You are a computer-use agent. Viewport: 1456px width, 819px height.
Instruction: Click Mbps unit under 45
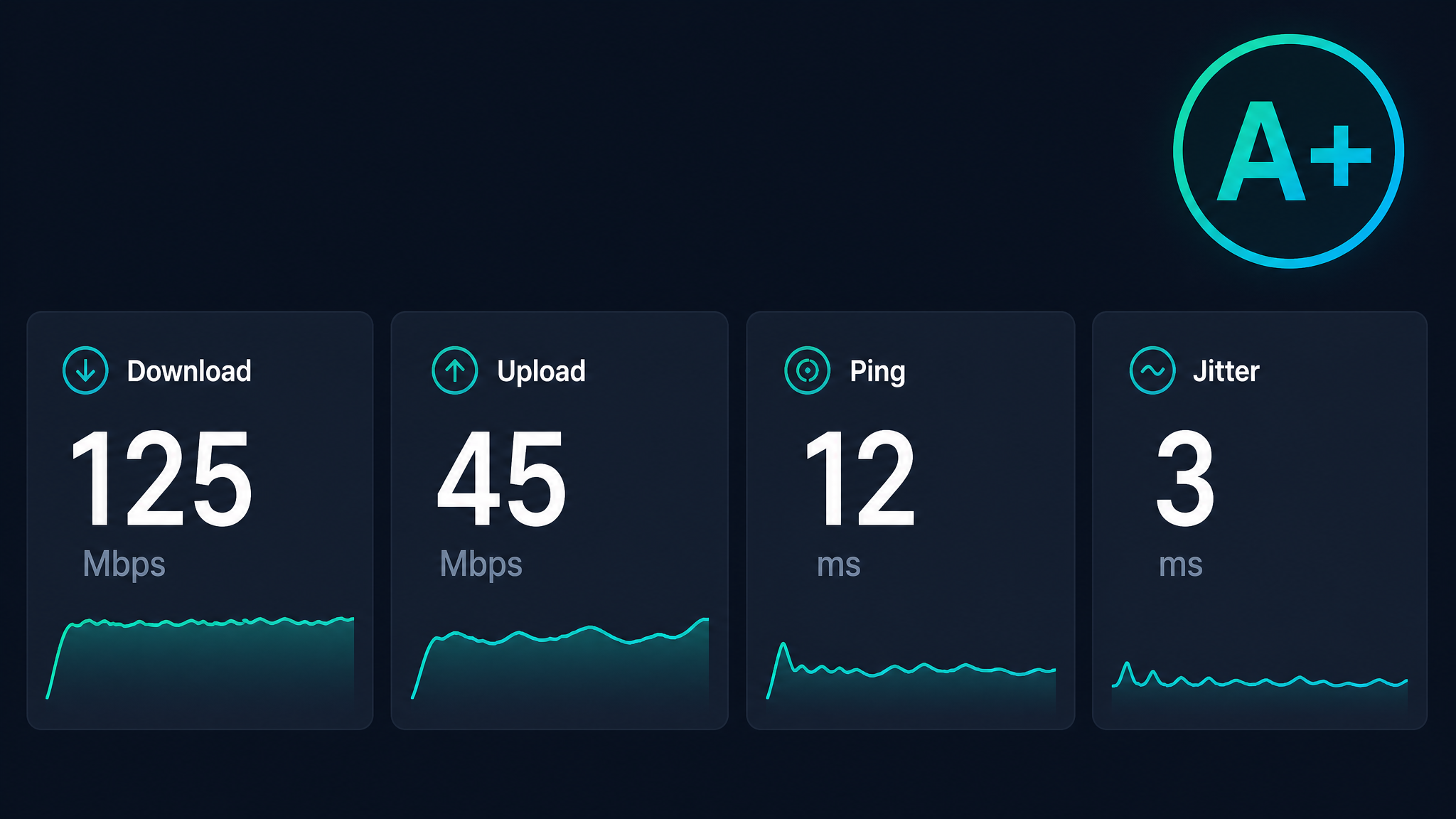[x=481, y=564]
